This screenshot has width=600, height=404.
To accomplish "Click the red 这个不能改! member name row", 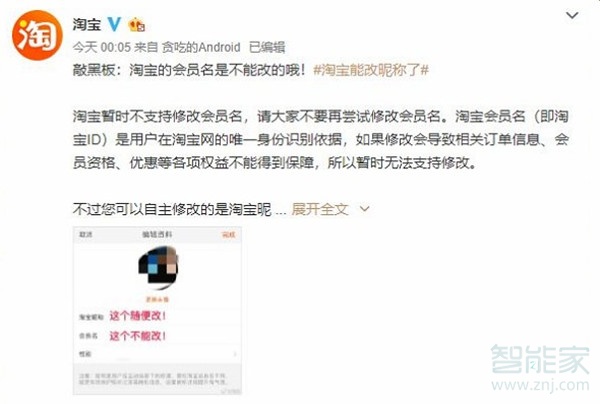I will [157, 336].
